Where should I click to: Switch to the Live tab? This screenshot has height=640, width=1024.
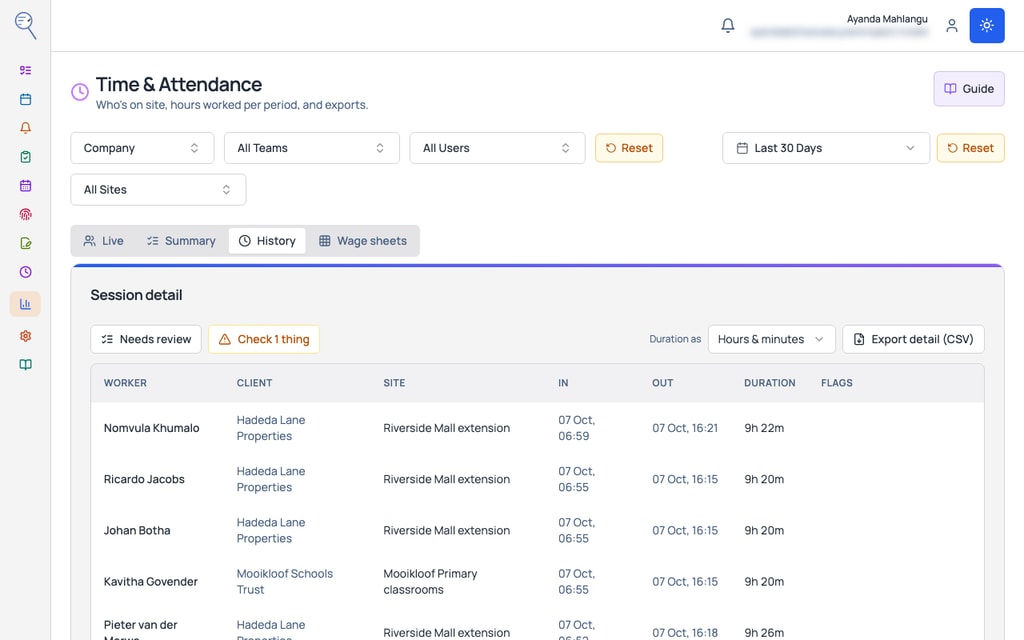point(103,241)
